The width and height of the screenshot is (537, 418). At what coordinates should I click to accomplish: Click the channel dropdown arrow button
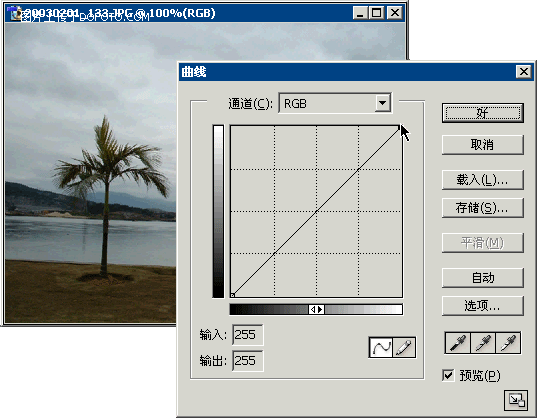383,103
